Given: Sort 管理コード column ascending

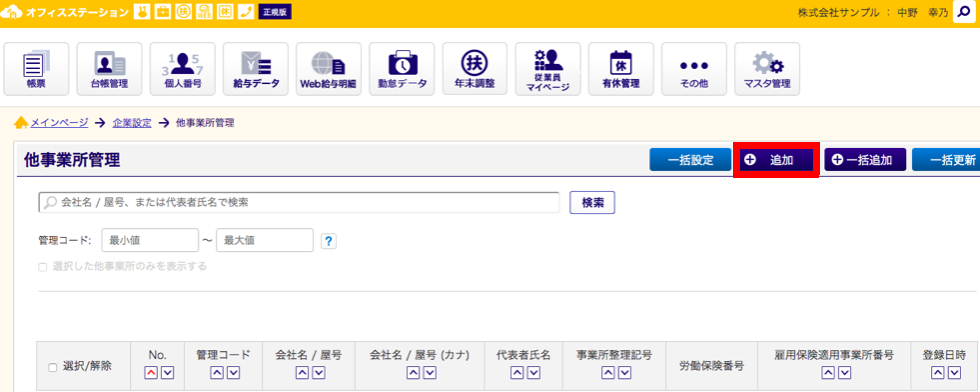Looking at the screenshot, I should [x=216, y=373].
